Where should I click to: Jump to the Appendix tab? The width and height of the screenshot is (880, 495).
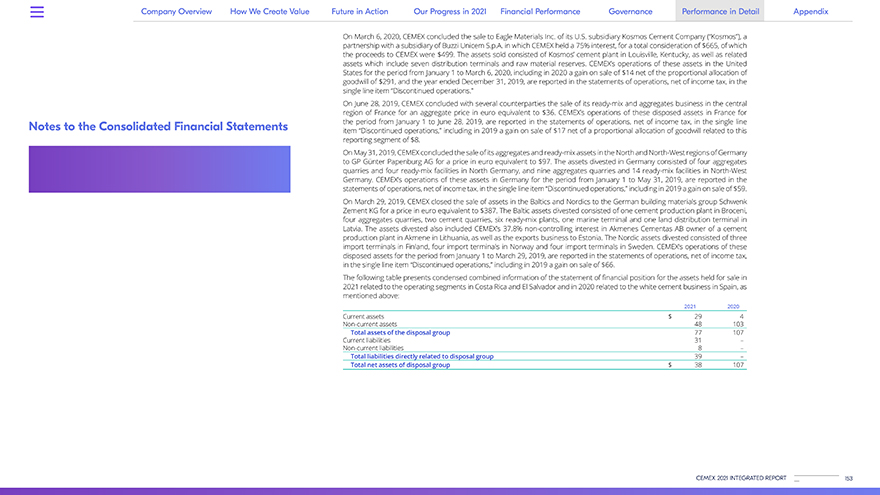[810, 11]
